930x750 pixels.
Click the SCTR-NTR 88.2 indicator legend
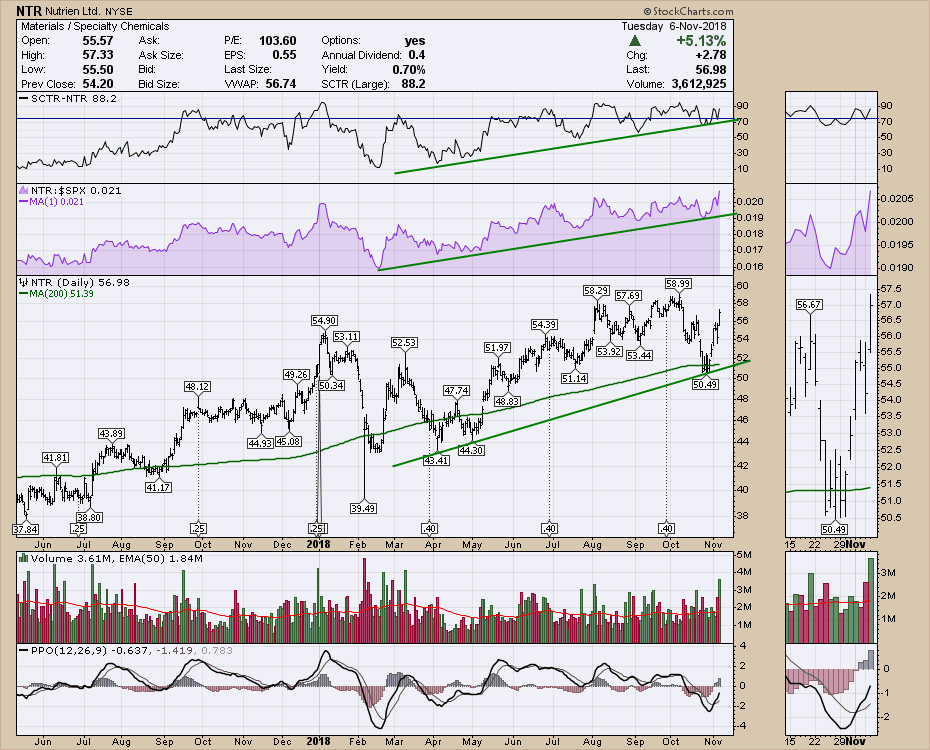[x=74, y=98]
